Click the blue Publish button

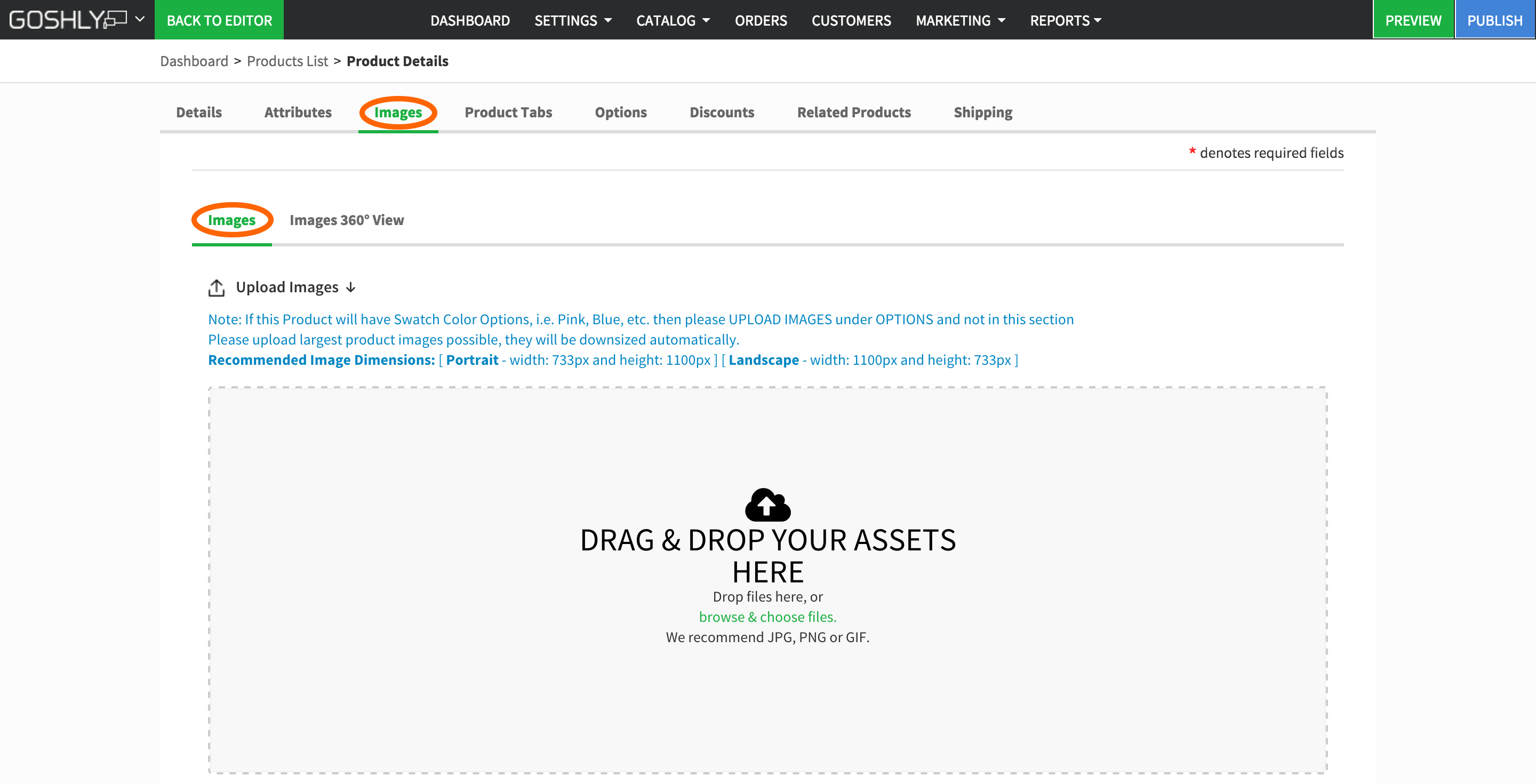[x=1494, y=20]
